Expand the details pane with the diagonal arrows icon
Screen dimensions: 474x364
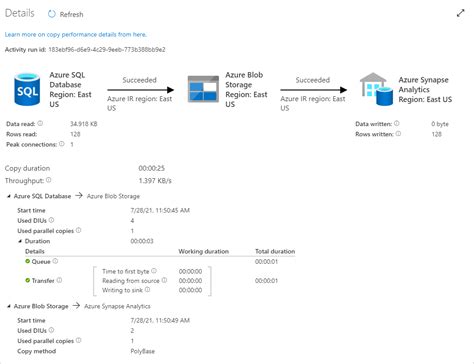click(460, 13)
